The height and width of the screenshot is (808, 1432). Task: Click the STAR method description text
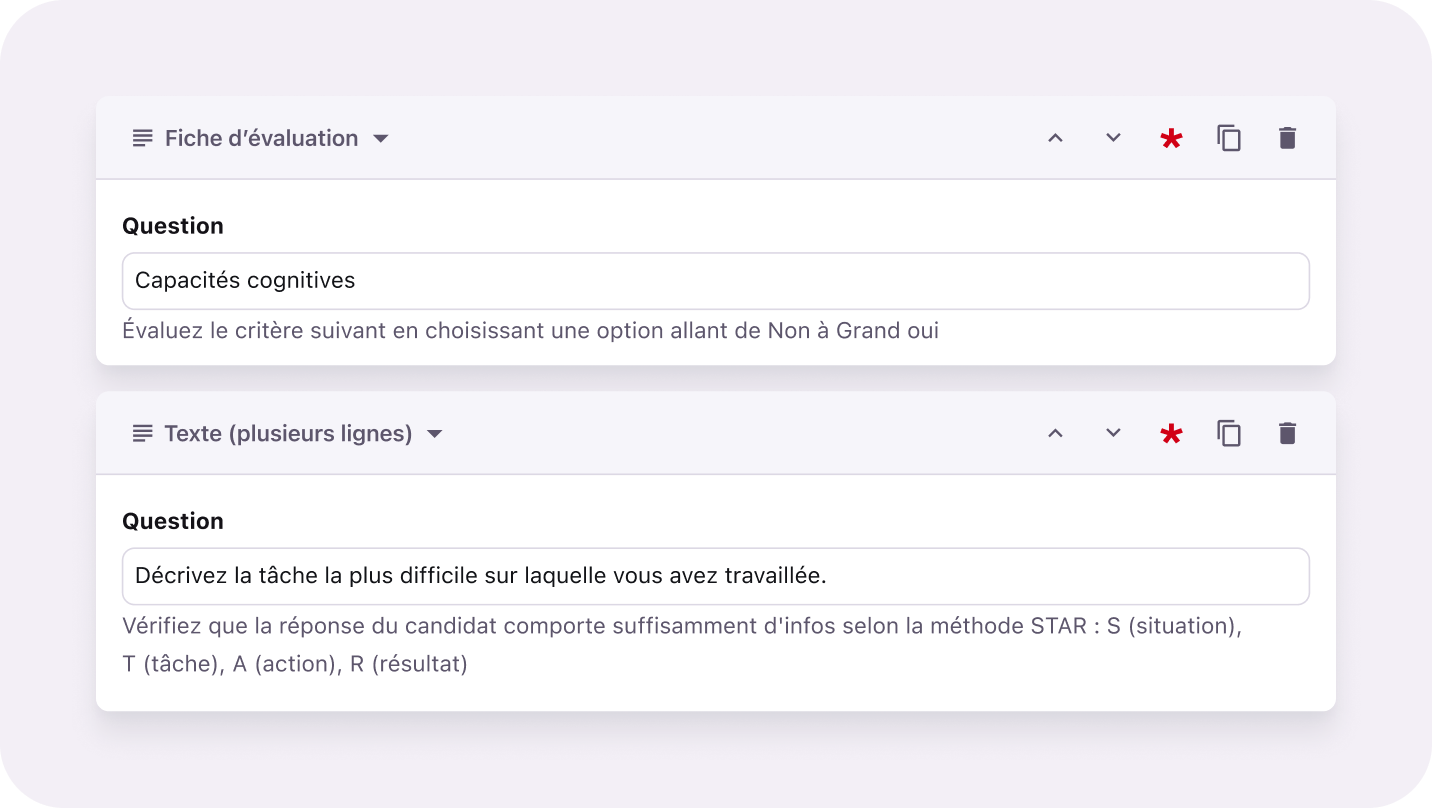[680, 627]
